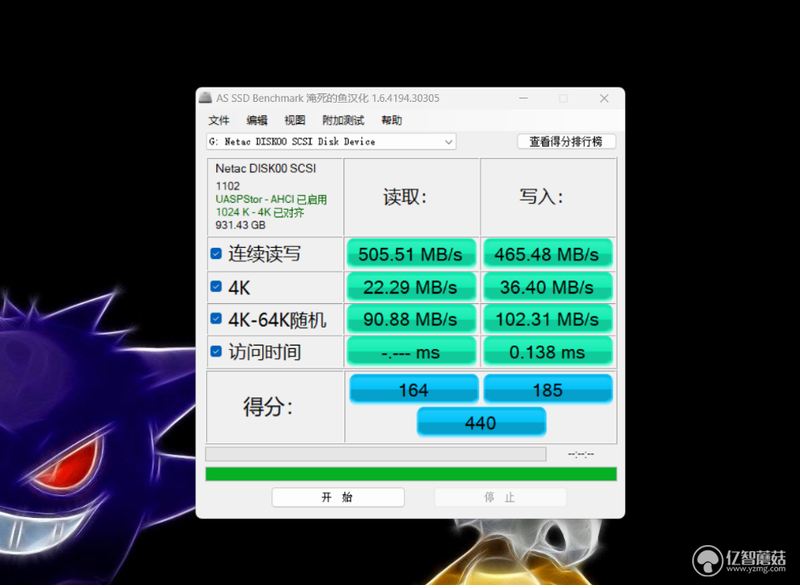Click the 连续读写 row label

[264, 254]
